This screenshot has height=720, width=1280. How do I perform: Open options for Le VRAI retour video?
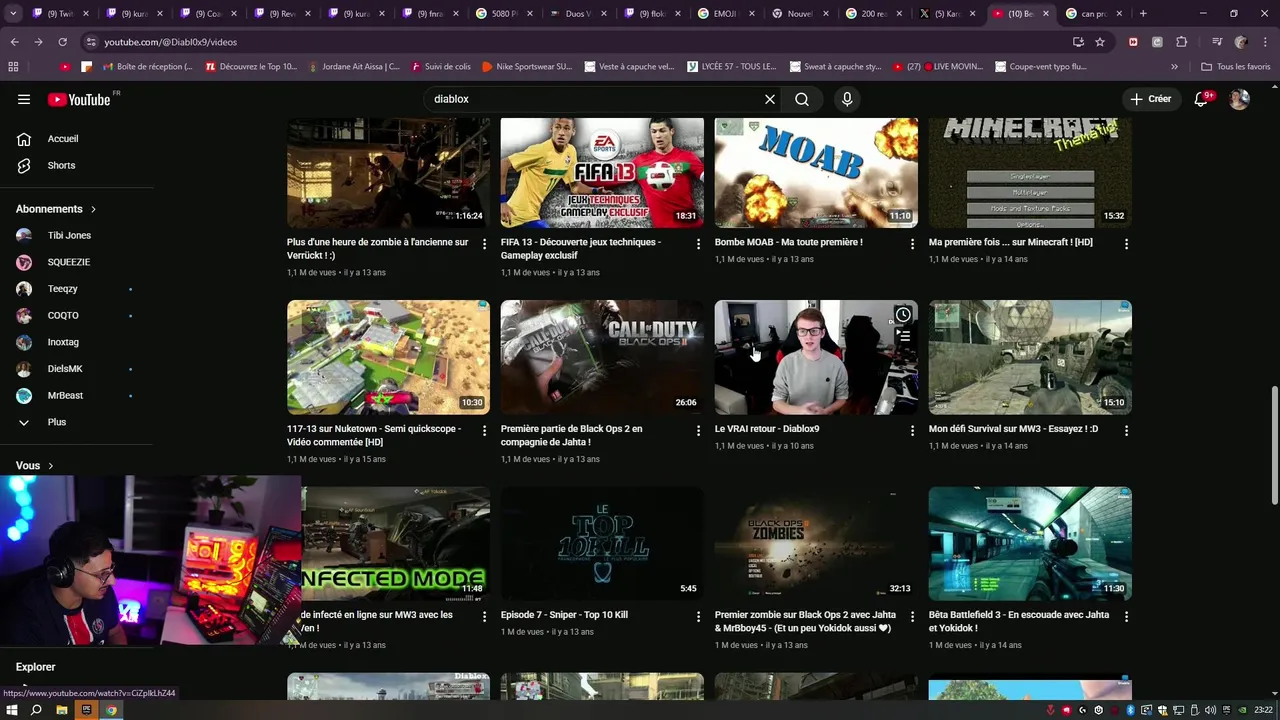(x=912, y=431)
